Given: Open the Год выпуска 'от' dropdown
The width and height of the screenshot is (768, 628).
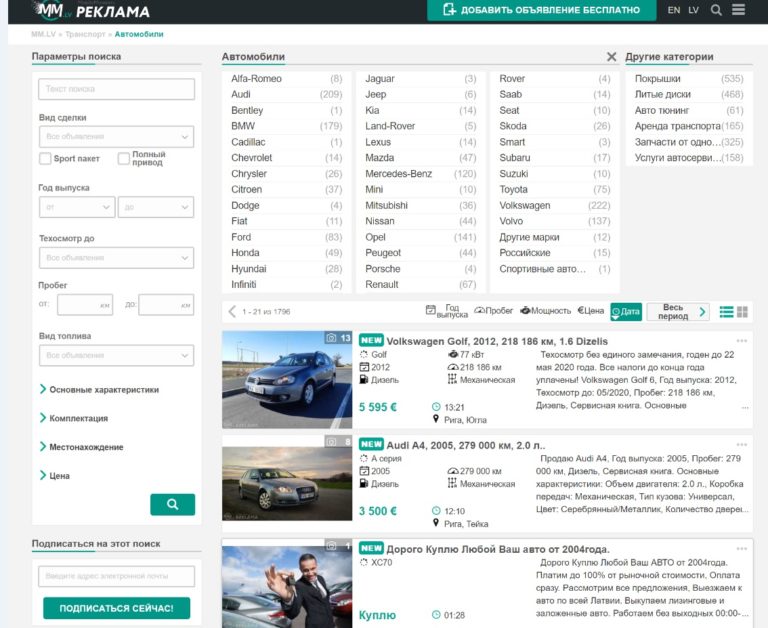Looking at the screenshot, I should [x=77, y=207].
